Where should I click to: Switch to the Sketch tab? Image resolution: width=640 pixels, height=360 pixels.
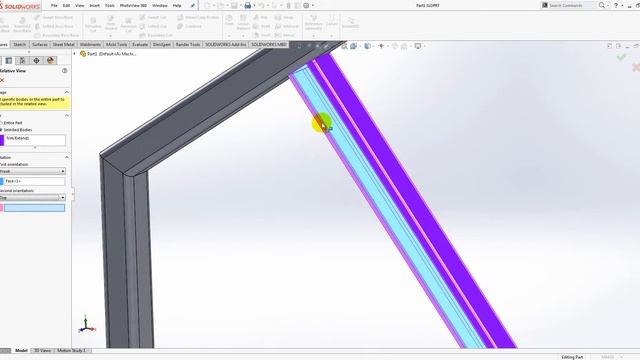coord(20,44)
